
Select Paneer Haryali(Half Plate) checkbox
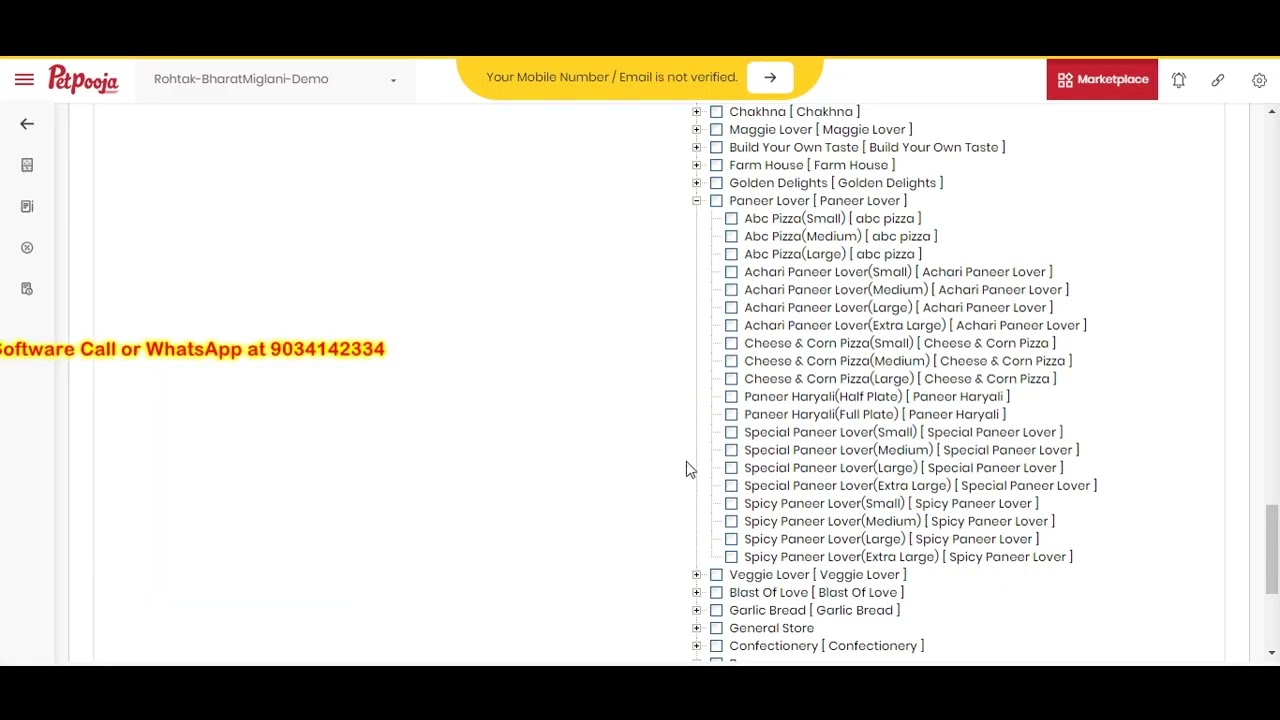click(x=731, y=397)
